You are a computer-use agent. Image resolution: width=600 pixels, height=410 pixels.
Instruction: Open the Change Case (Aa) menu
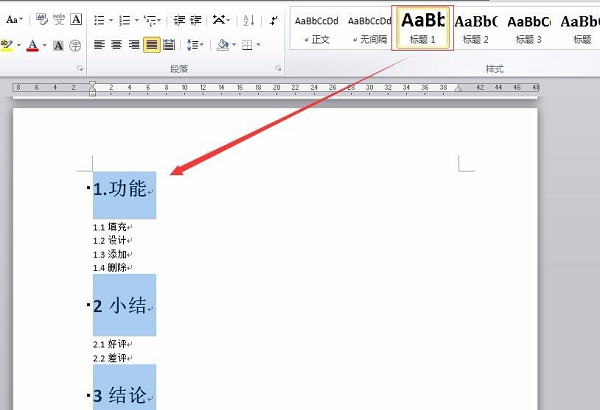pos(15,20)
